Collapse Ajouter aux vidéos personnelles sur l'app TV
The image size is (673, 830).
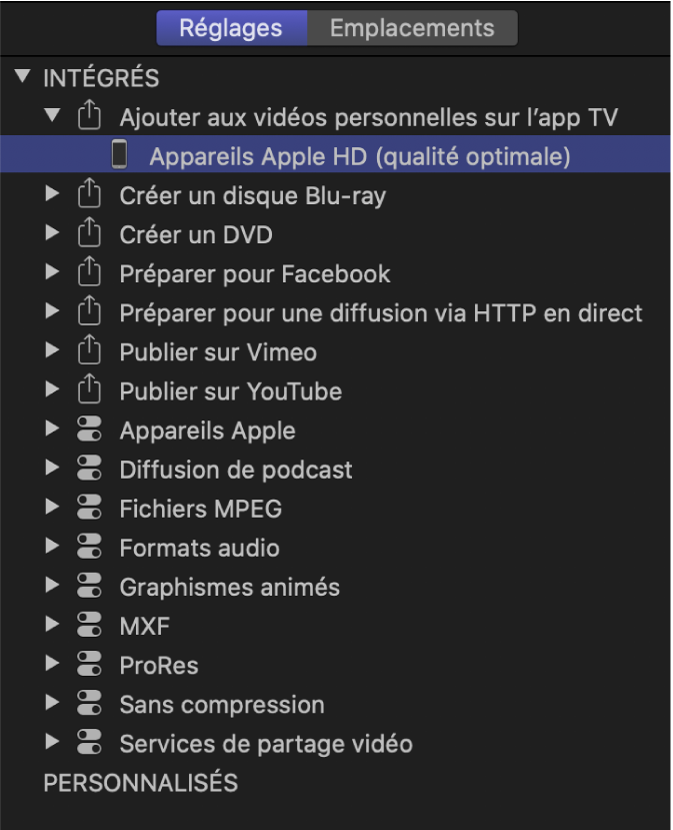pyautogui.click(x=52, y=116)
